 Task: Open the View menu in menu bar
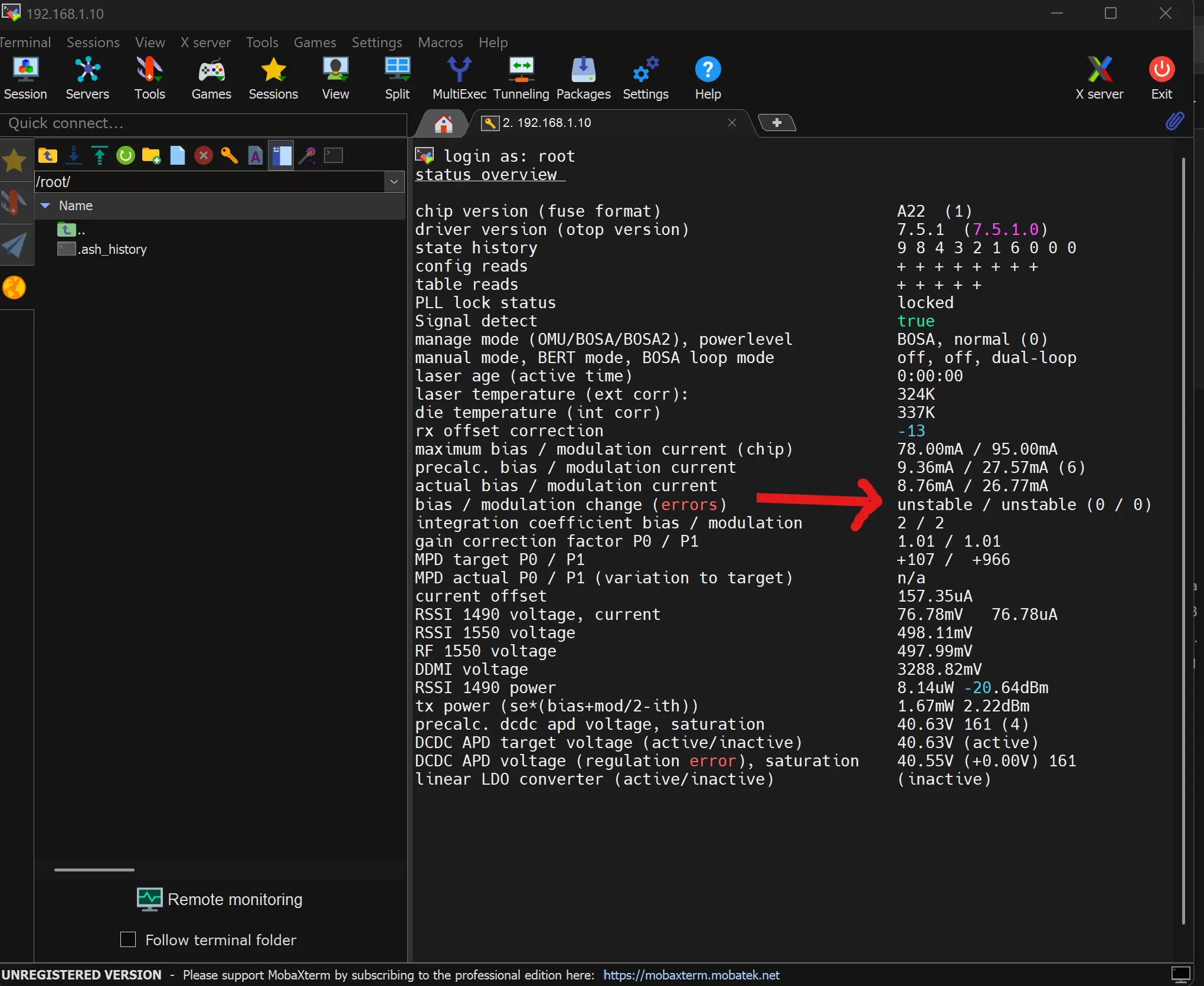click(150, 43)
